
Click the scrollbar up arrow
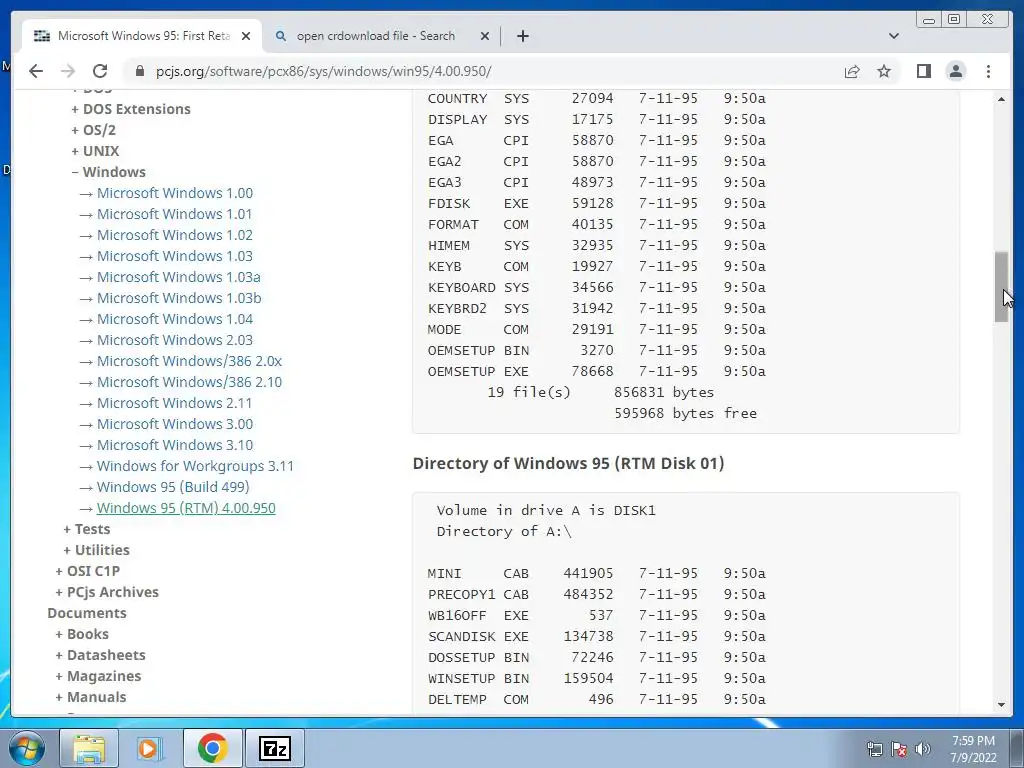(x=1001, y=99)
